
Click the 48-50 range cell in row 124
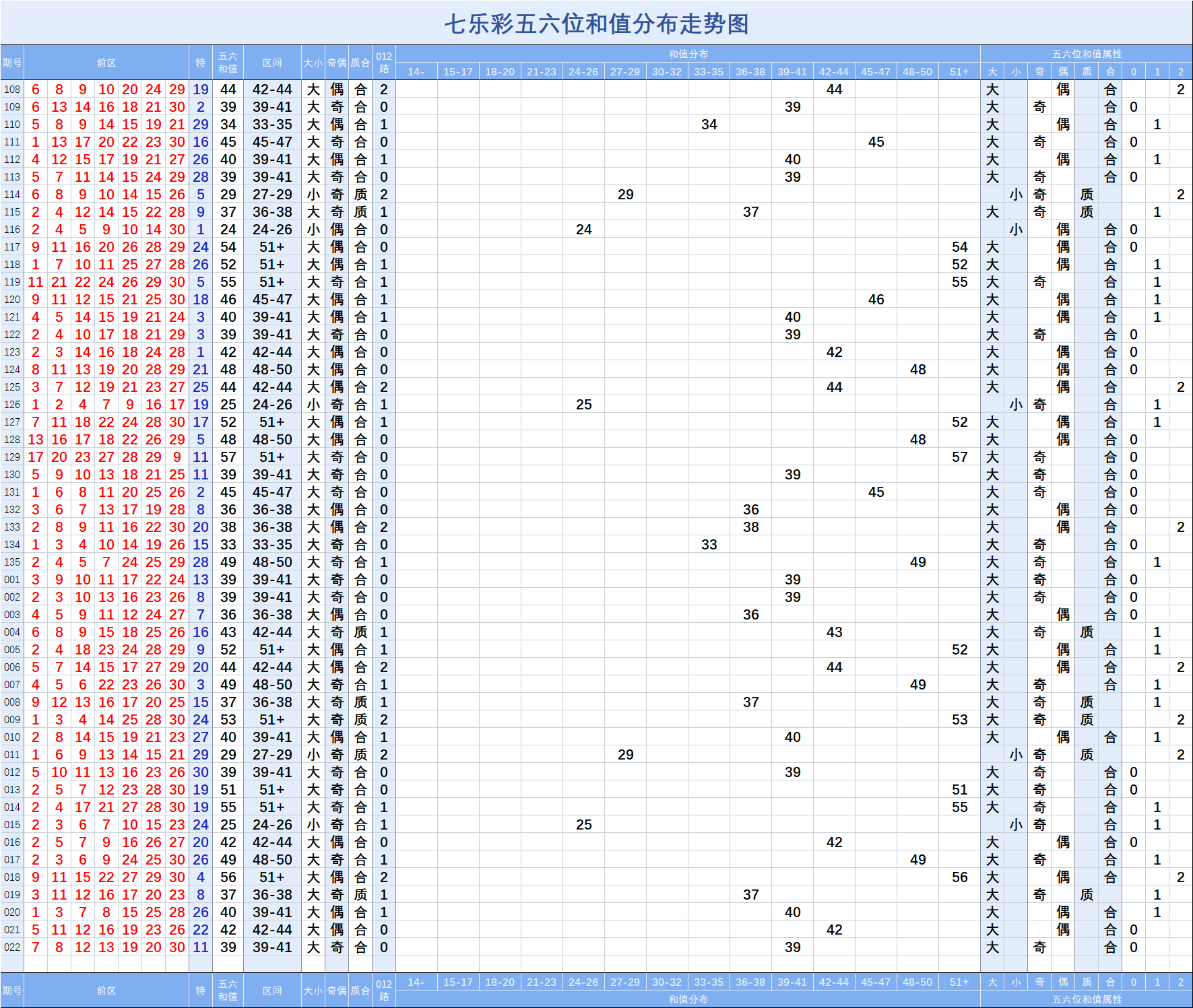(x=272, y=370)
